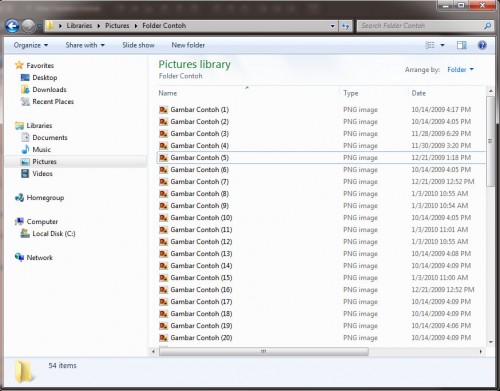This screenshot has height=391, width=500.
Task: Start the Slide show
Action: tap(138, 45)
